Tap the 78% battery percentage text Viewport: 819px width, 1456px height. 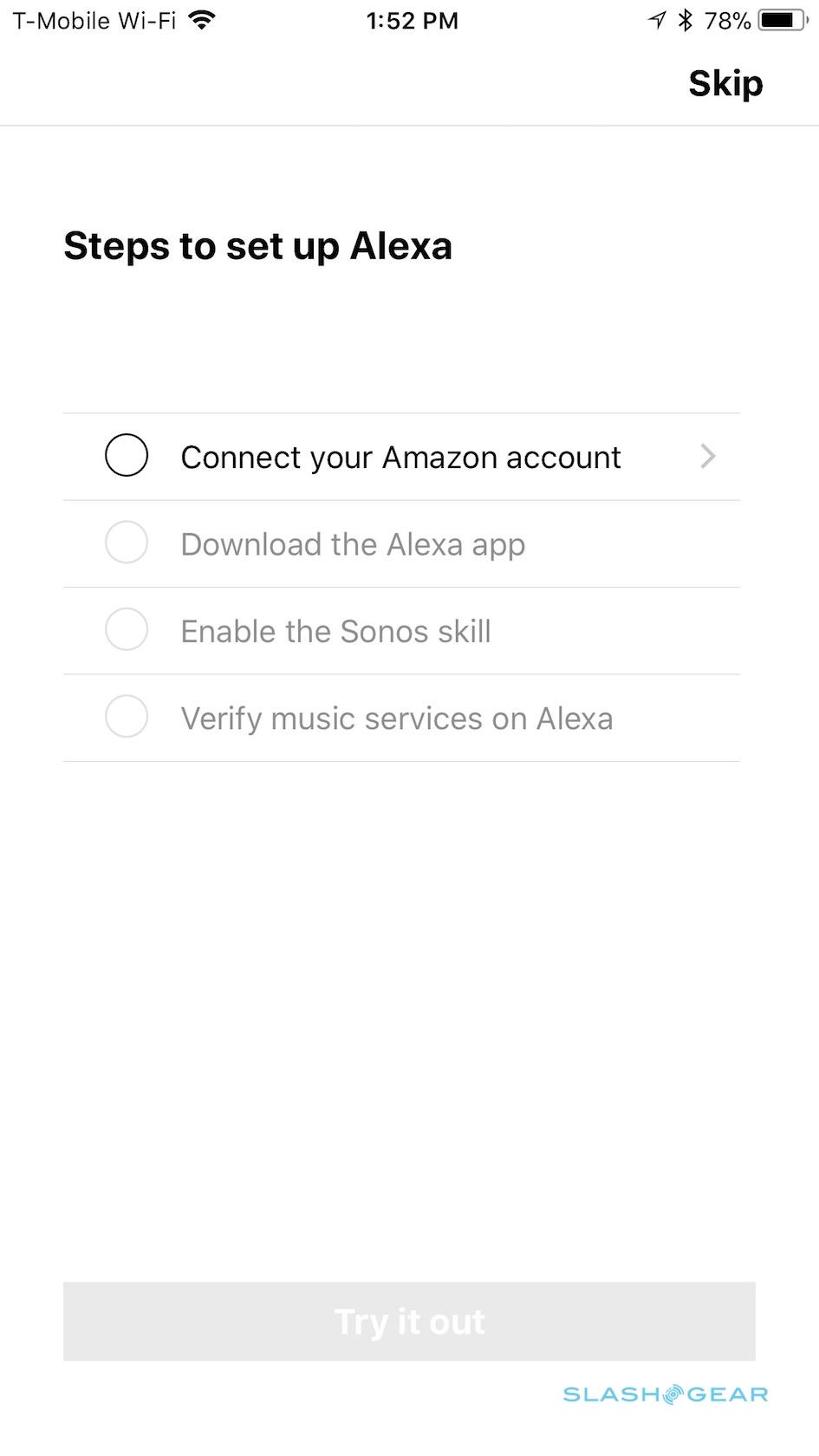pos(727,20)
